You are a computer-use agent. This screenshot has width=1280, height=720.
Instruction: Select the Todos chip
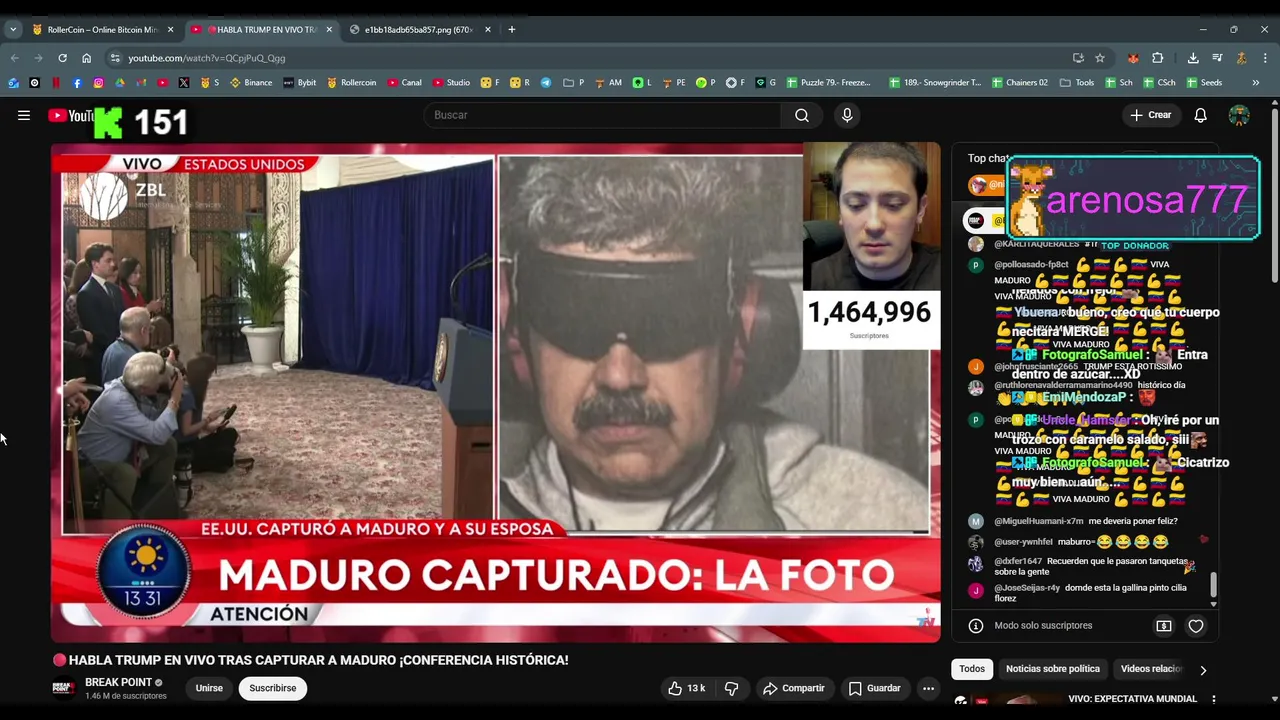(x=972, y=669)
